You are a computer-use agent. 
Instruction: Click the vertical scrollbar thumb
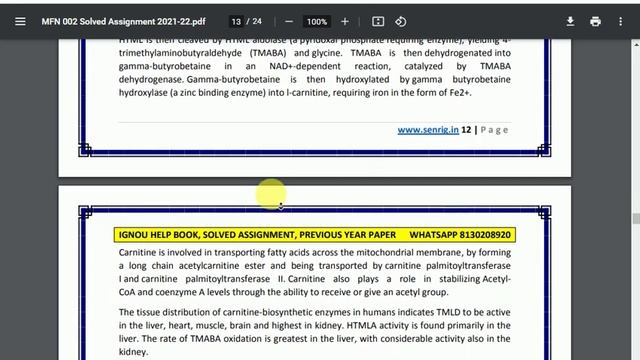pos(636,218)
